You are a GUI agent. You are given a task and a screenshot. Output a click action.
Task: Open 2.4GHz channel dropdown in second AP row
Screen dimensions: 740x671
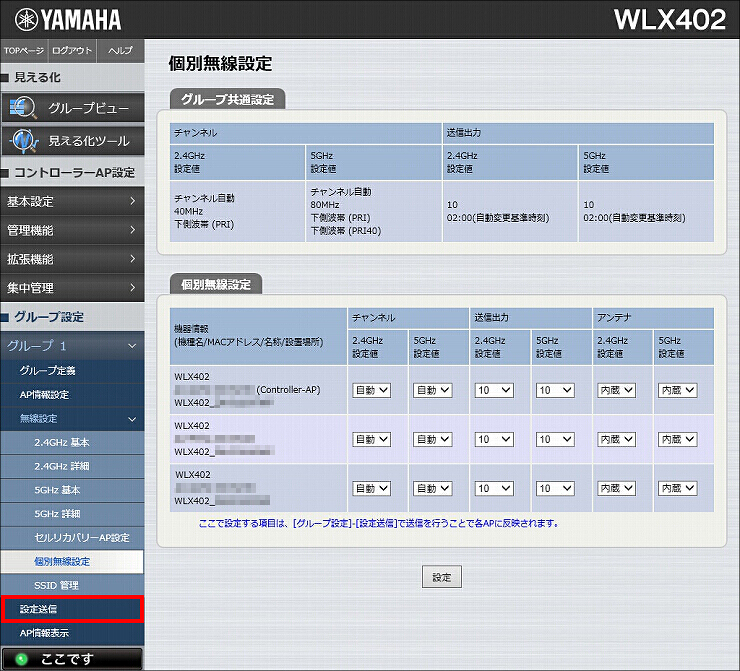click(x=371, y=439)
